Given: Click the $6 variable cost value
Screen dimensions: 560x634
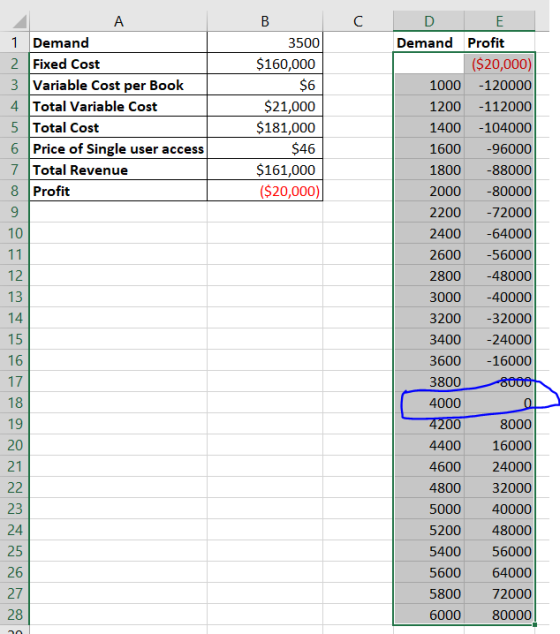Looking at the screenshot, I should 265,85.
